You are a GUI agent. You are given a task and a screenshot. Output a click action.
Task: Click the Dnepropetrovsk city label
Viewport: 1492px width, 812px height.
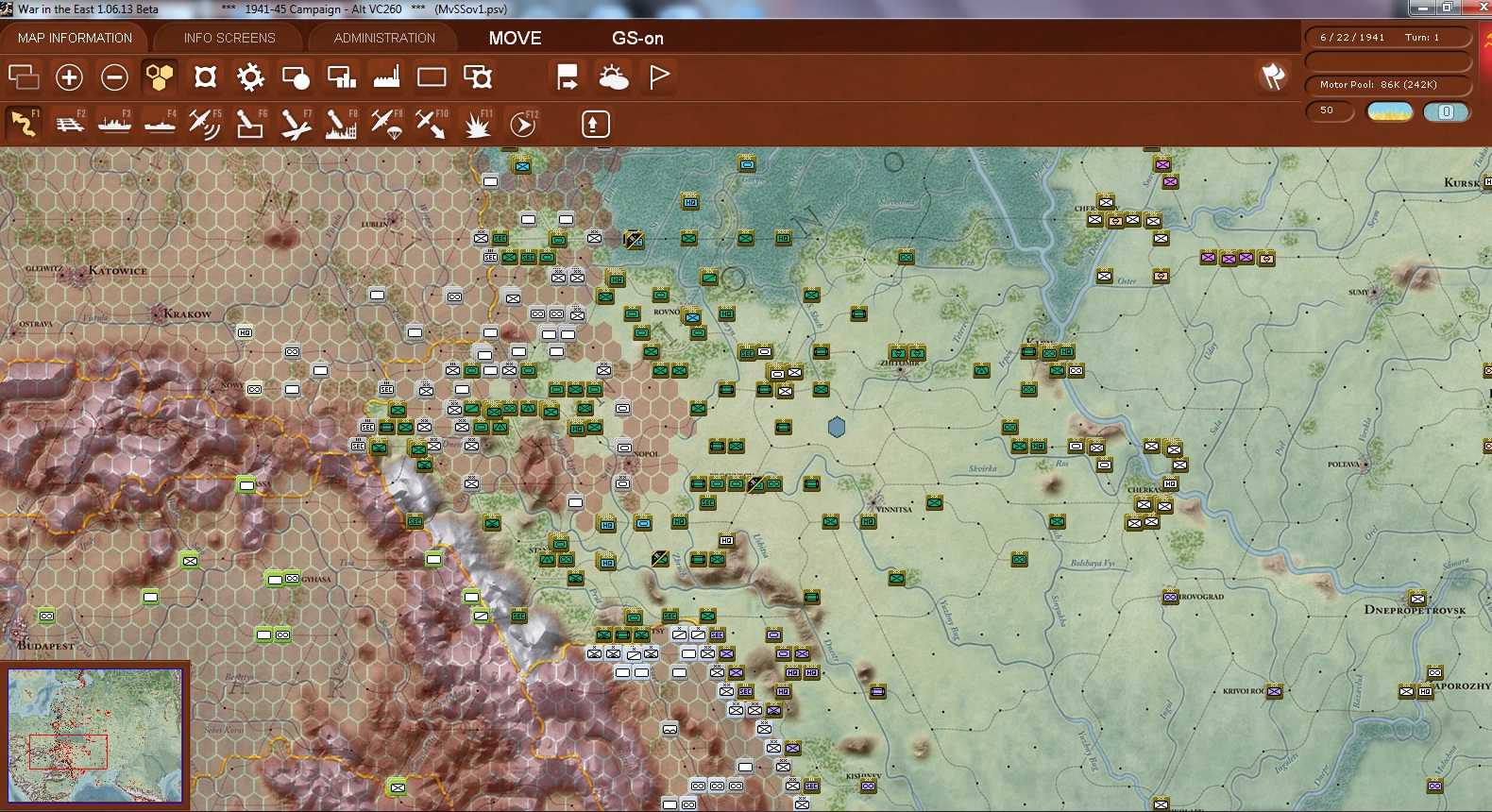click(1415, 610)
